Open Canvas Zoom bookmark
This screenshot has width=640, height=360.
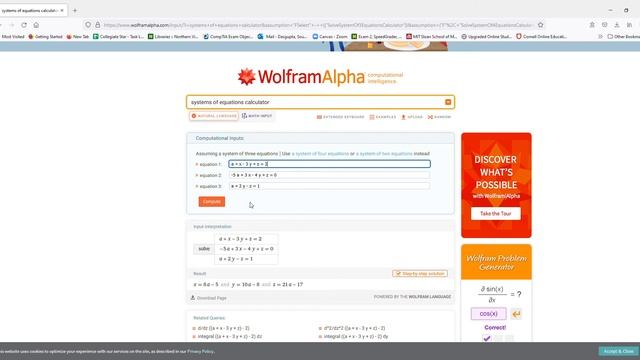[x=330, y=36]
